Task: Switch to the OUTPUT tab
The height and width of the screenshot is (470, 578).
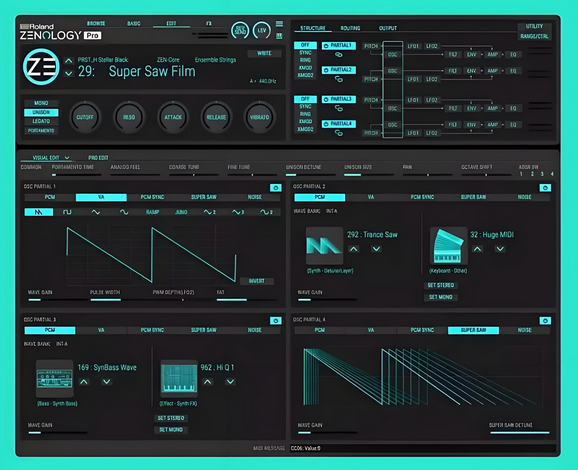Action: tap(388, 28)
